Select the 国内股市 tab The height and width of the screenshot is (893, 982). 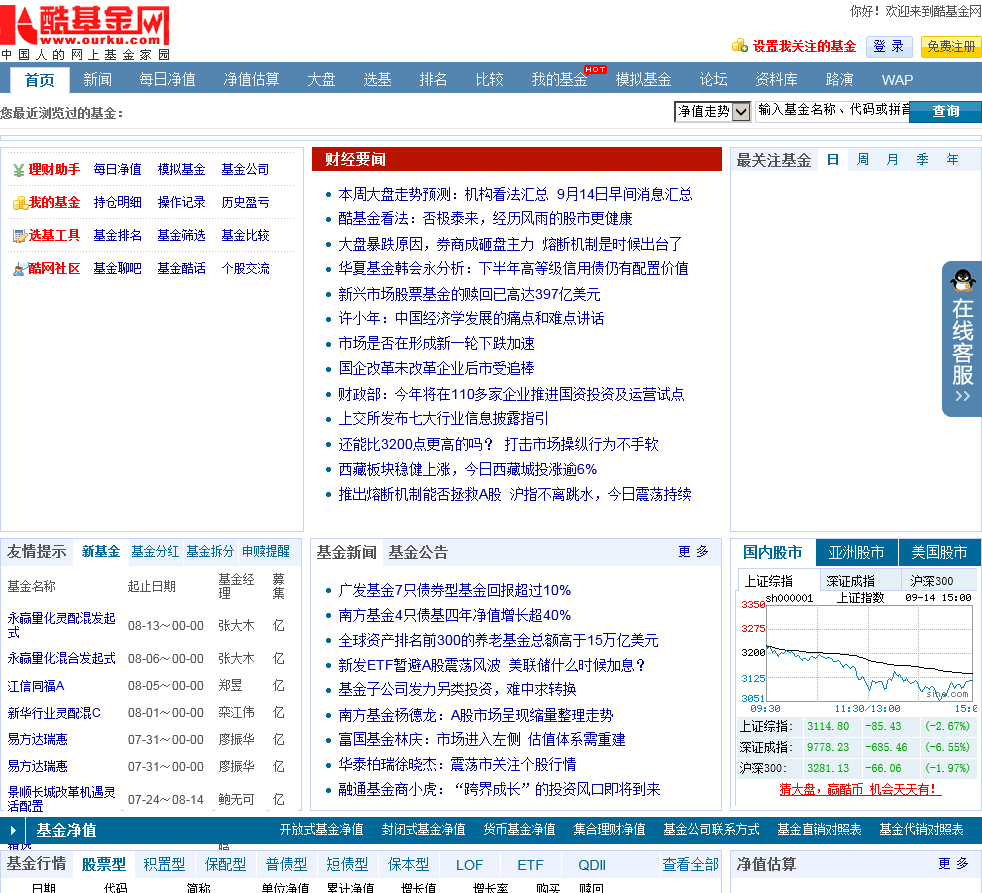pyautogui.click(x=772, y=552)
